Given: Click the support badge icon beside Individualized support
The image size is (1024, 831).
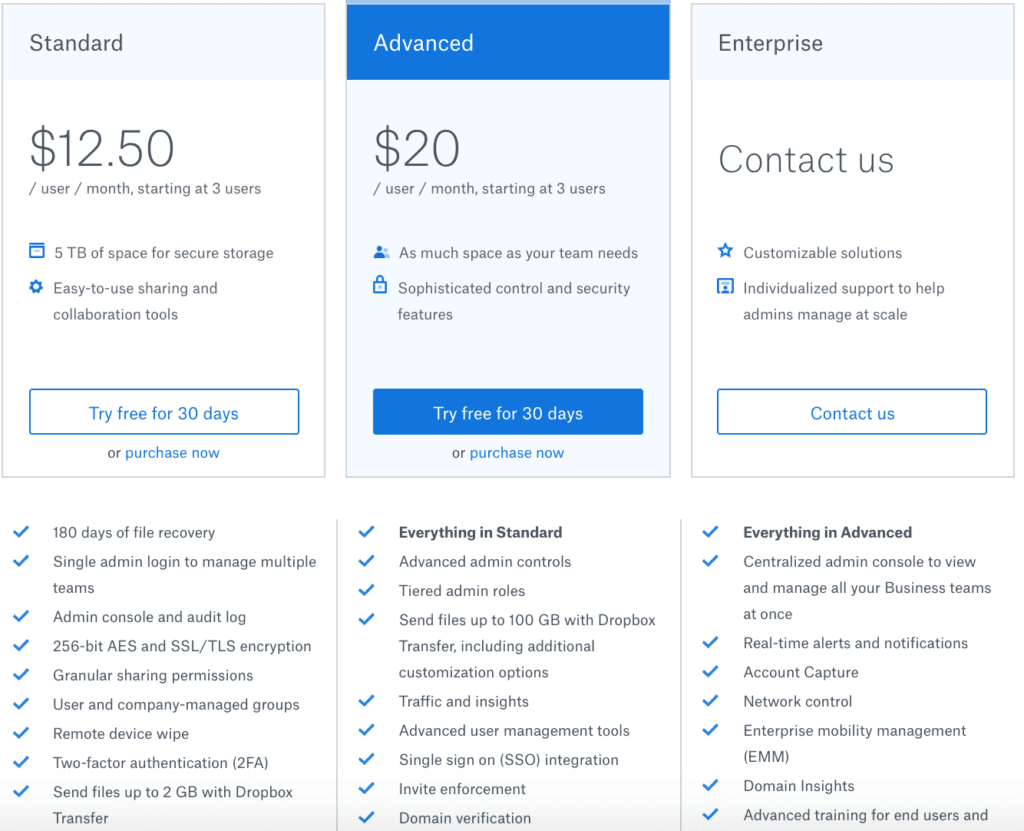Looking at the screenshot, I should [x=725, y=286].
